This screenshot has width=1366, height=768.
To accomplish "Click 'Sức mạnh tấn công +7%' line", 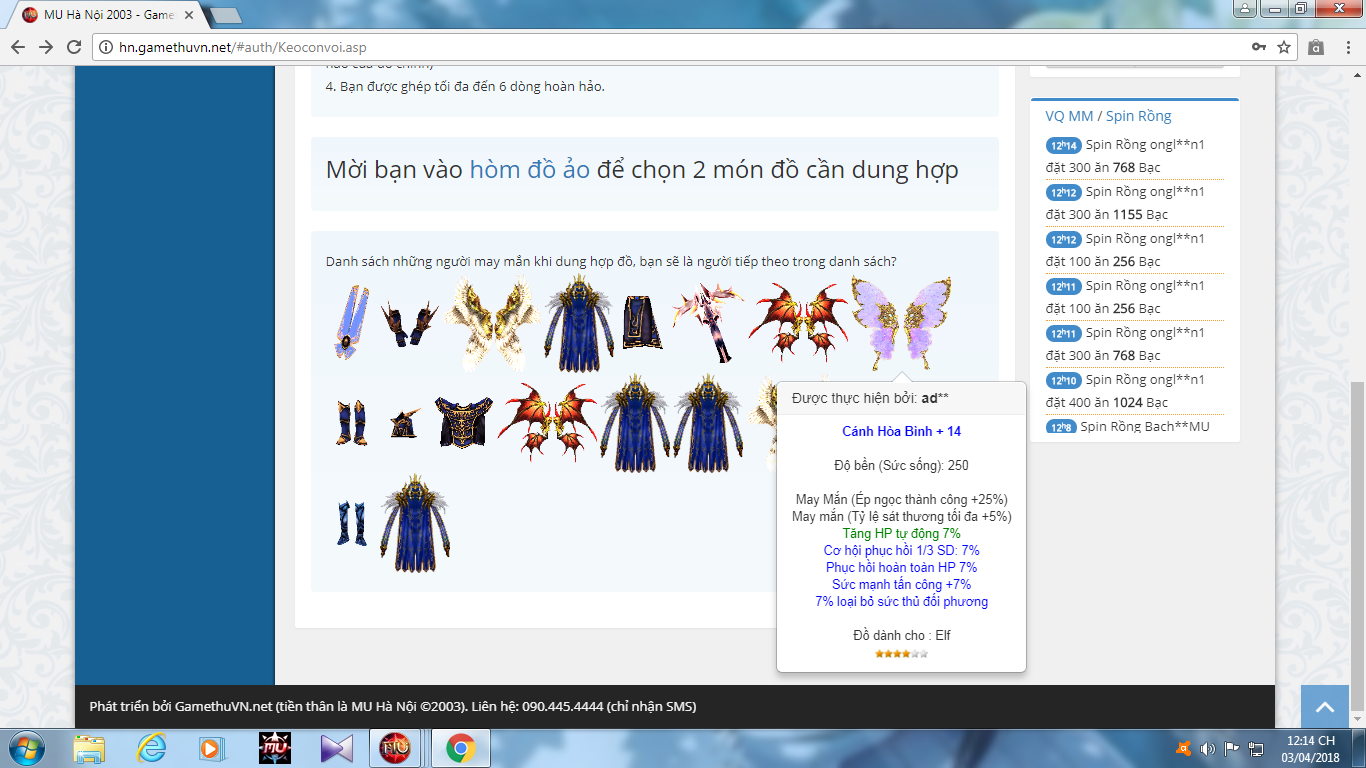I will 901,585.
